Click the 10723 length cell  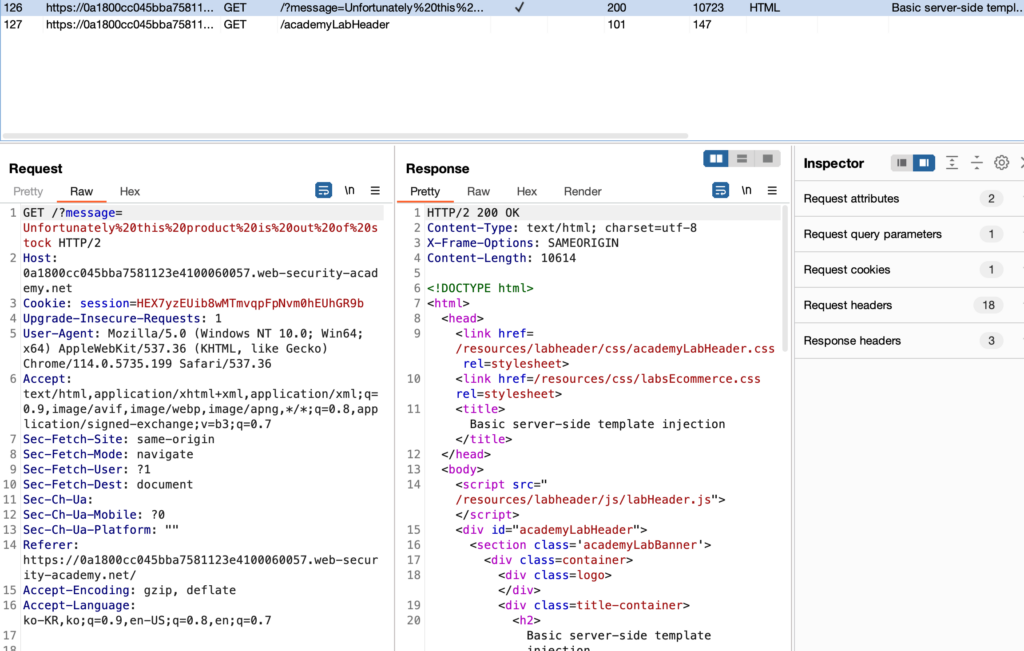click(709, 8)
